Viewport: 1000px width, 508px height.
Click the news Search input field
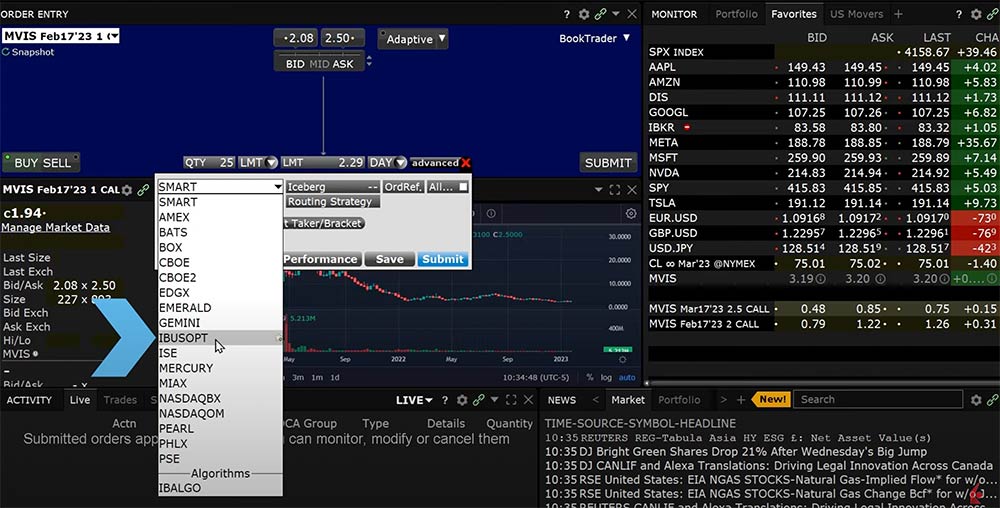878,400
